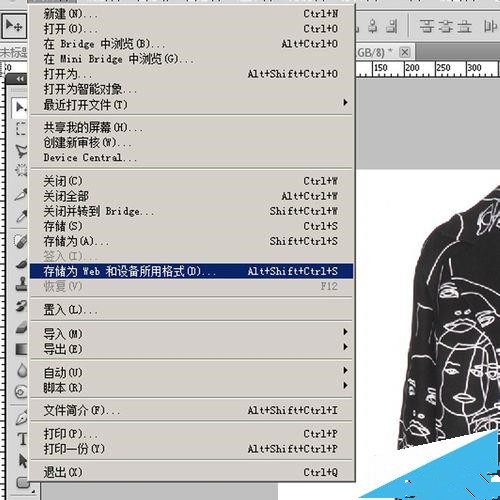Image resolution: width=500 pixels, height=500 pixels.
Task: Choose 存储(S) to save
Action: (191, 226)
